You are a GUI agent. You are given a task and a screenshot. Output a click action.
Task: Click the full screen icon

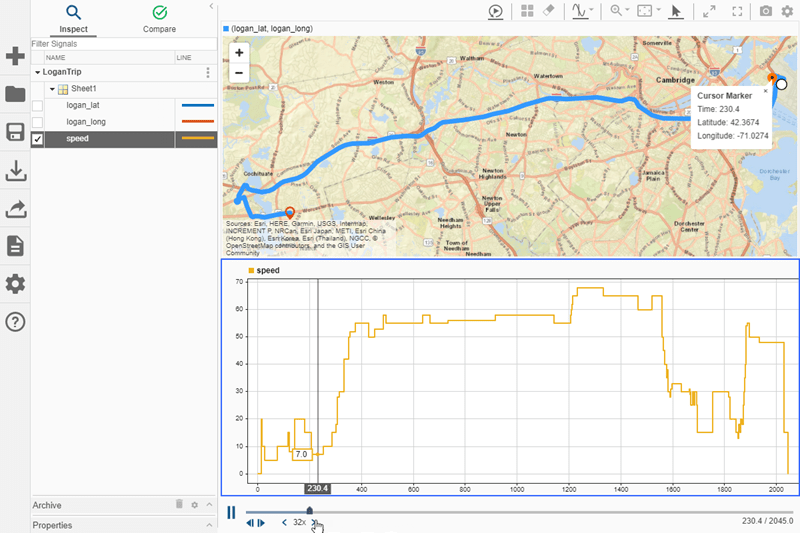737,11
